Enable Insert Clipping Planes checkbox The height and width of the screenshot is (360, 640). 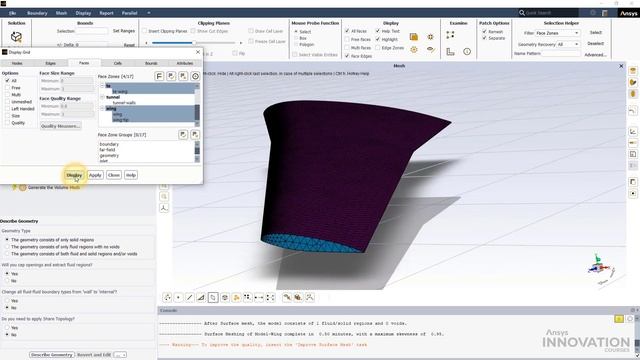(144, 31)
